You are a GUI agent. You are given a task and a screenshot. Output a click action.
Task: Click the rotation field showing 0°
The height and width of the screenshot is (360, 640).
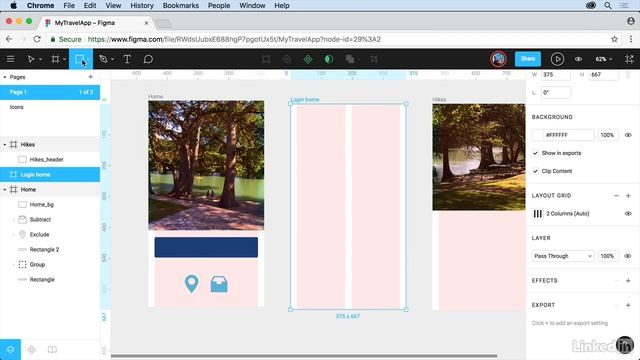[x=556, y=93]
